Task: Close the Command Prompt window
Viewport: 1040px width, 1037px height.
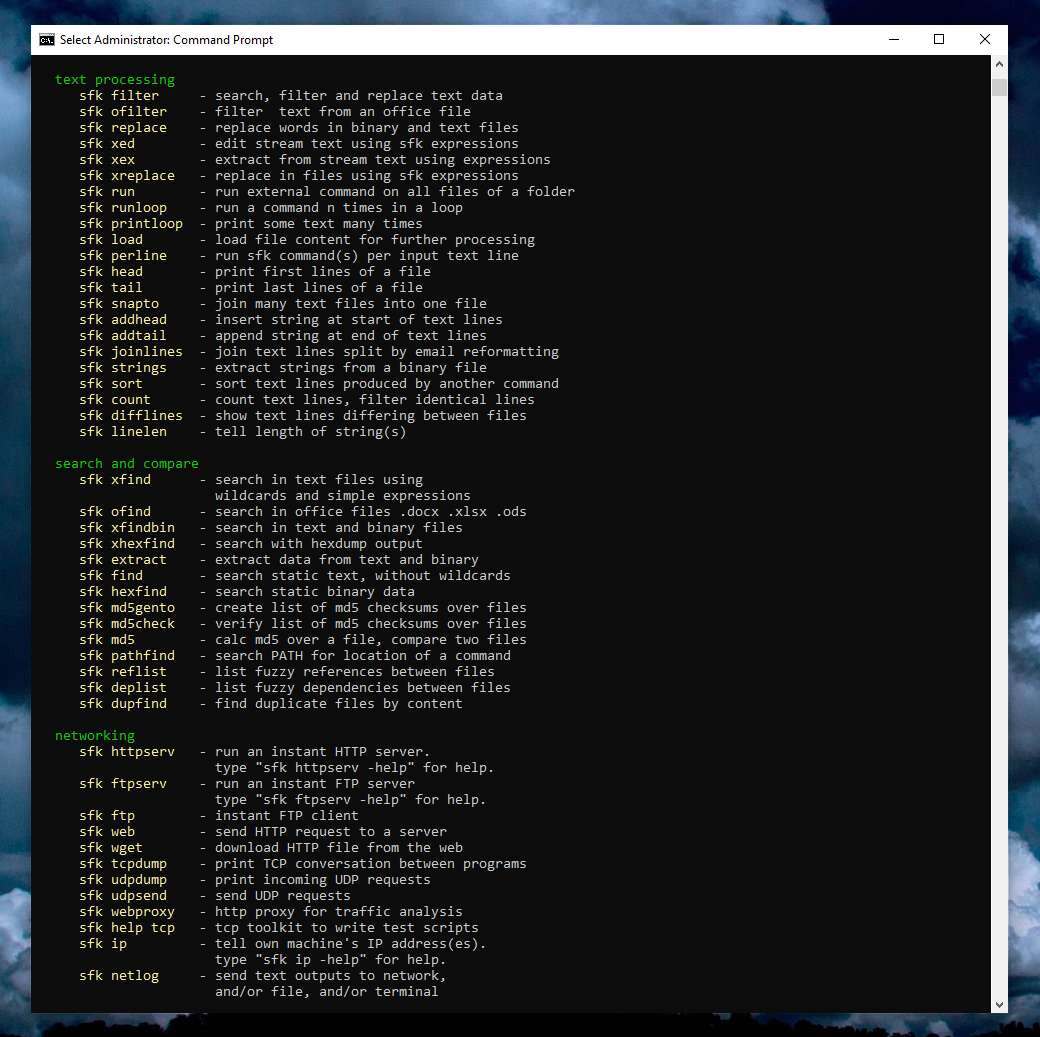Action: tap(985, 39)
